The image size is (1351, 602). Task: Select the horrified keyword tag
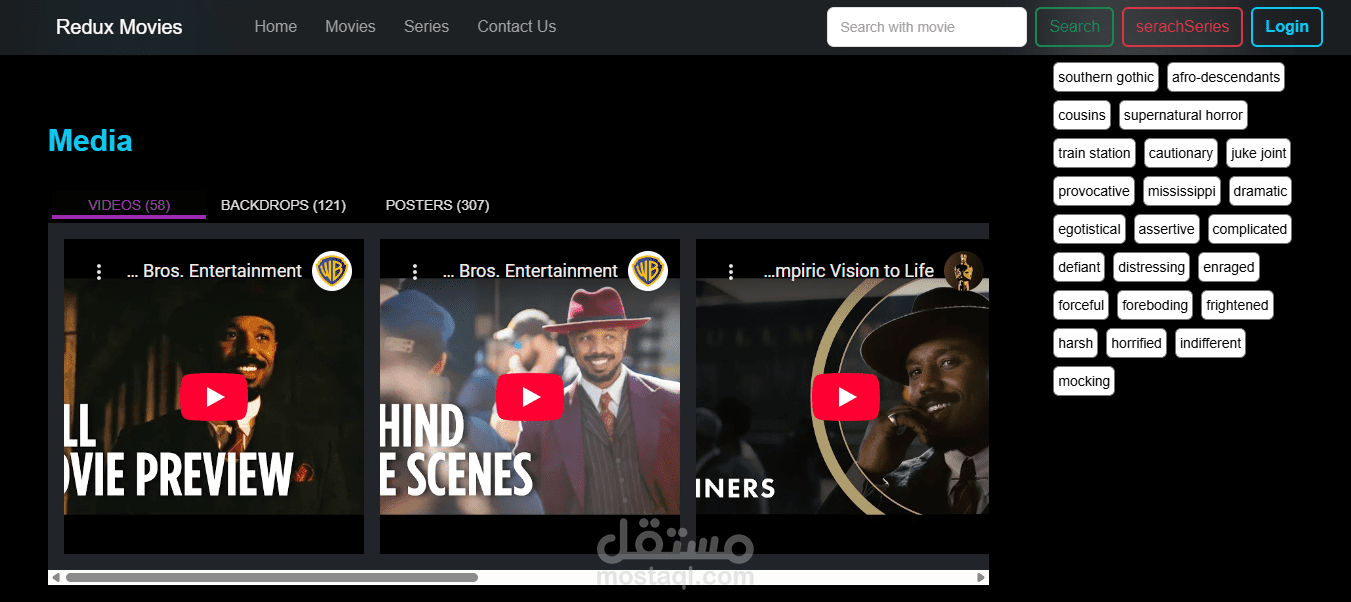point(1137,343)
